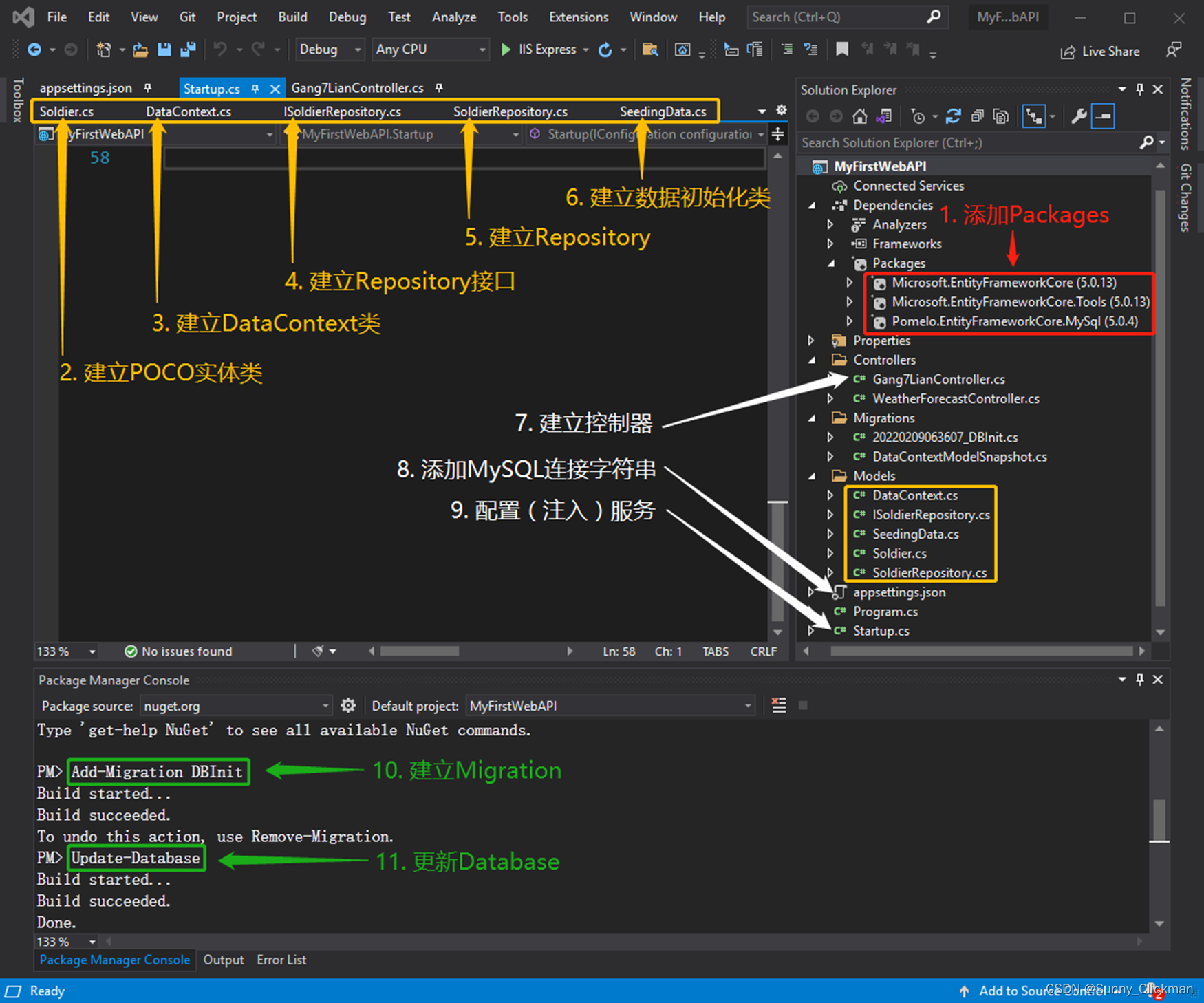
Task: Toggle Preview Selected Items in Solution Explorer
Action: [1103, 116]
